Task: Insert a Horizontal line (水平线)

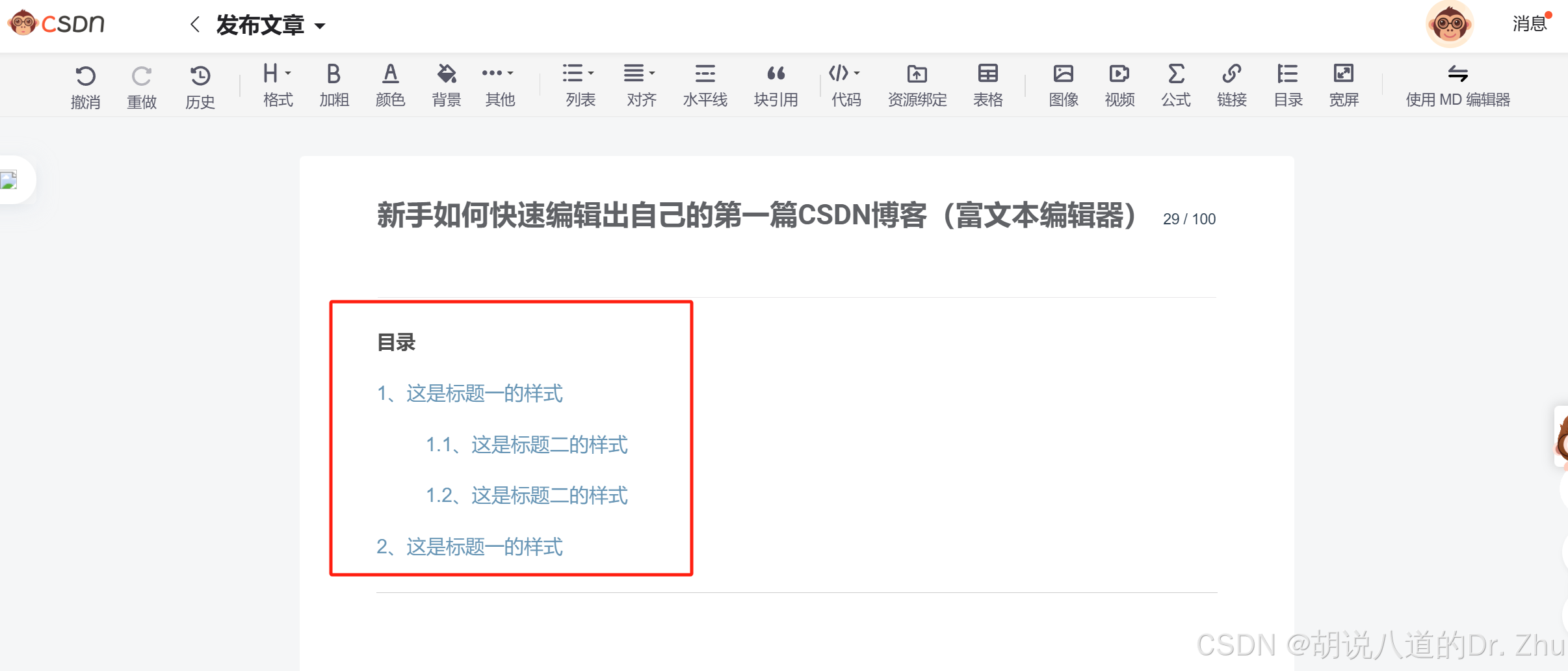Action: (x=705, y=85)
